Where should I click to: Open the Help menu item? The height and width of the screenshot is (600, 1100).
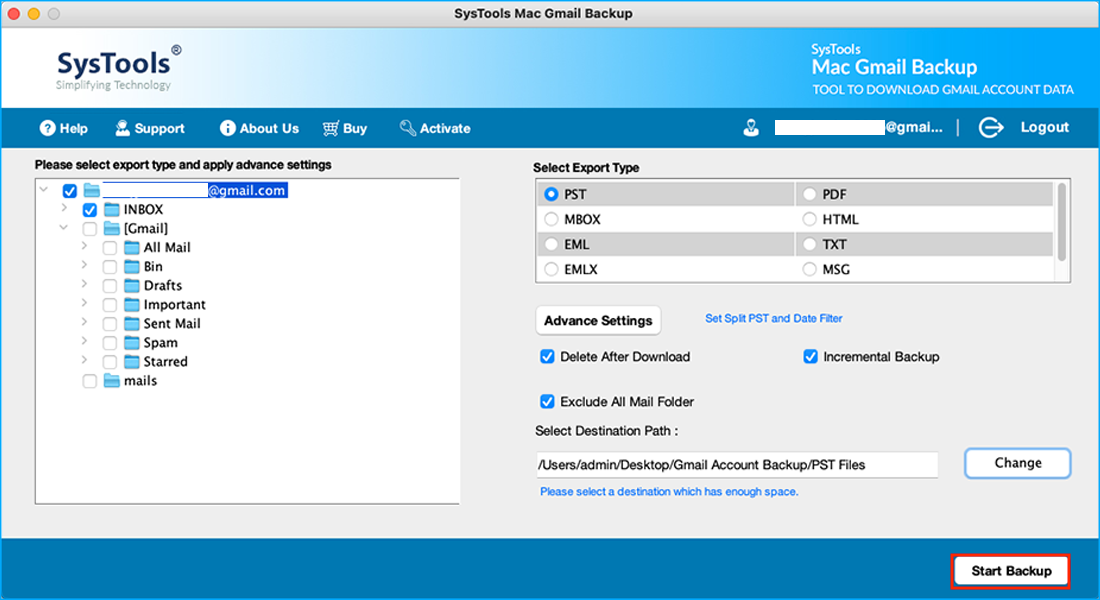click(x=64, y=128)
